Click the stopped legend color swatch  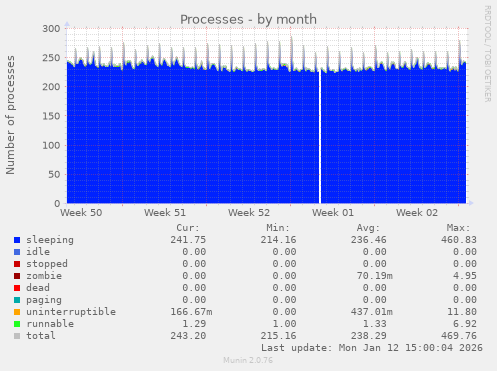[17, 264]
